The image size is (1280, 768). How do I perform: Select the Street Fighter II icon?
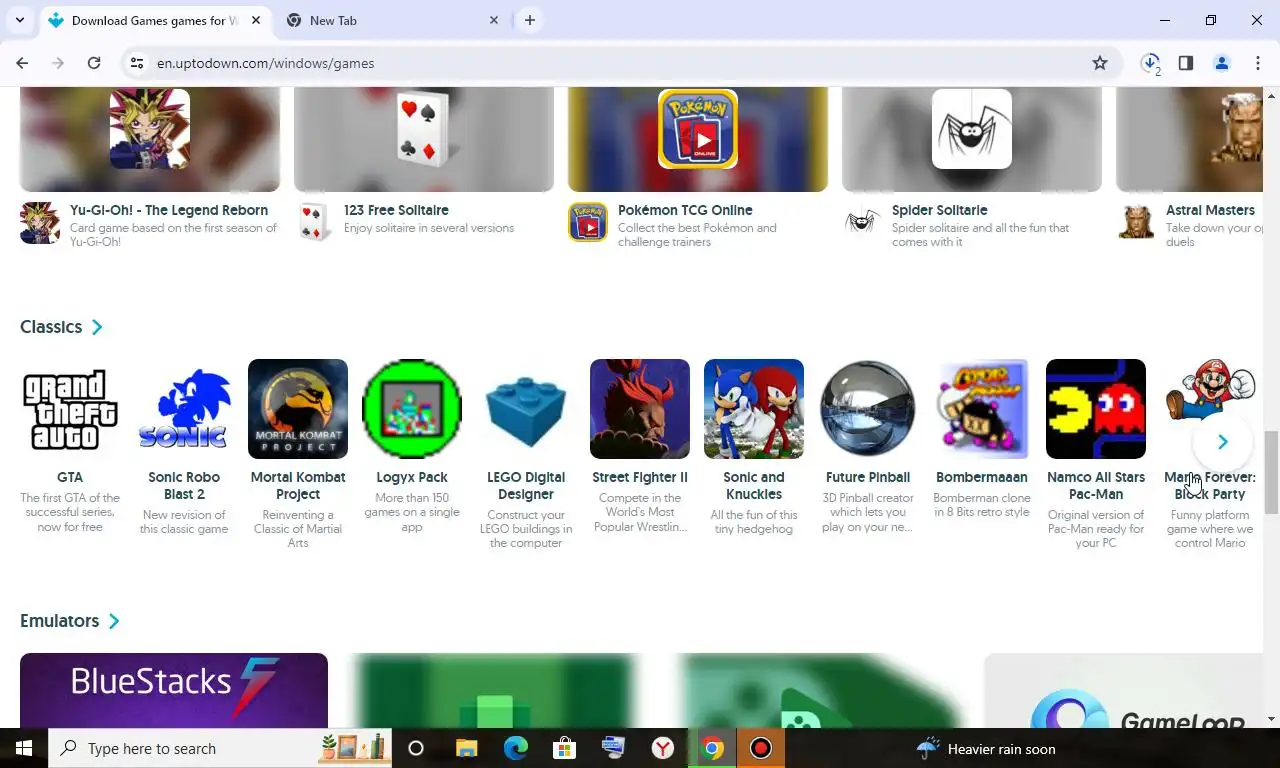click(x=640, y=409)
